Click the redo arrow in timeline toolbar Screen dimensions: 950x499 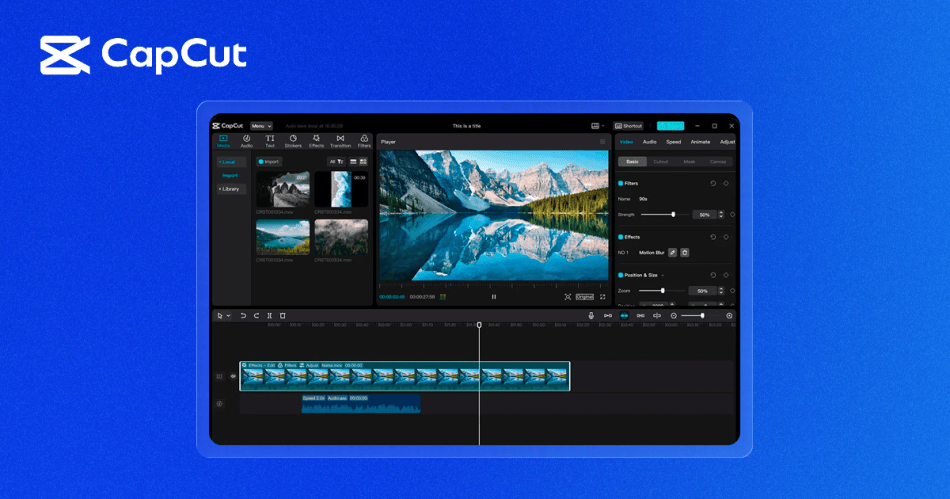click(x=256, y=316)
